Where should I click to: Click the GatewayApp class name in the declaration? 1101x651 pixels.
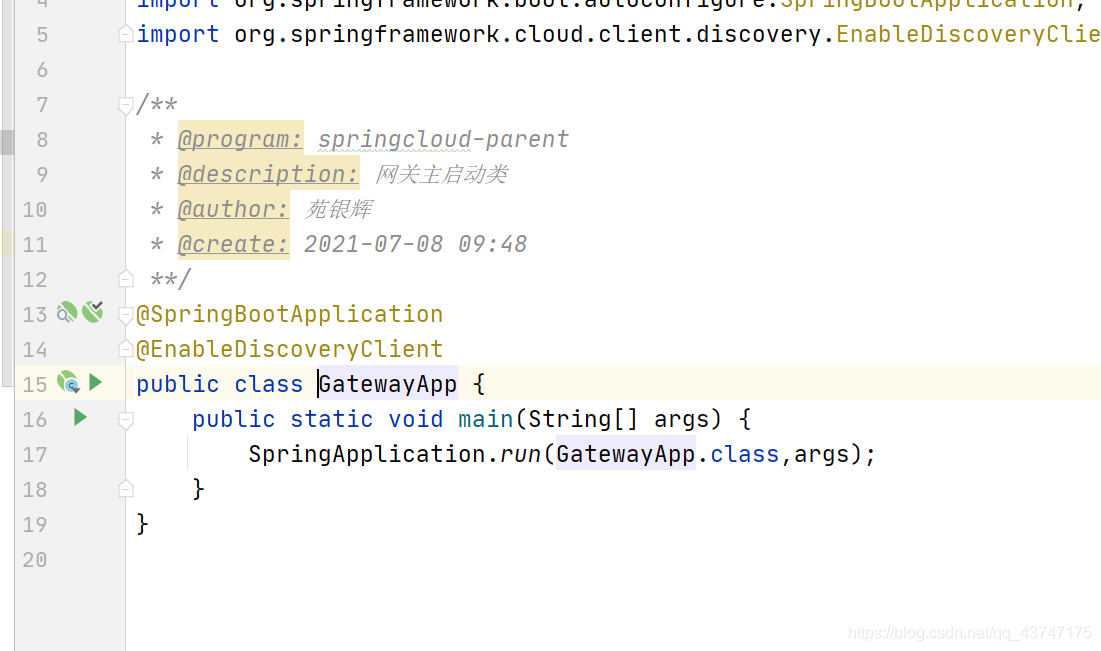coord(387,384)
